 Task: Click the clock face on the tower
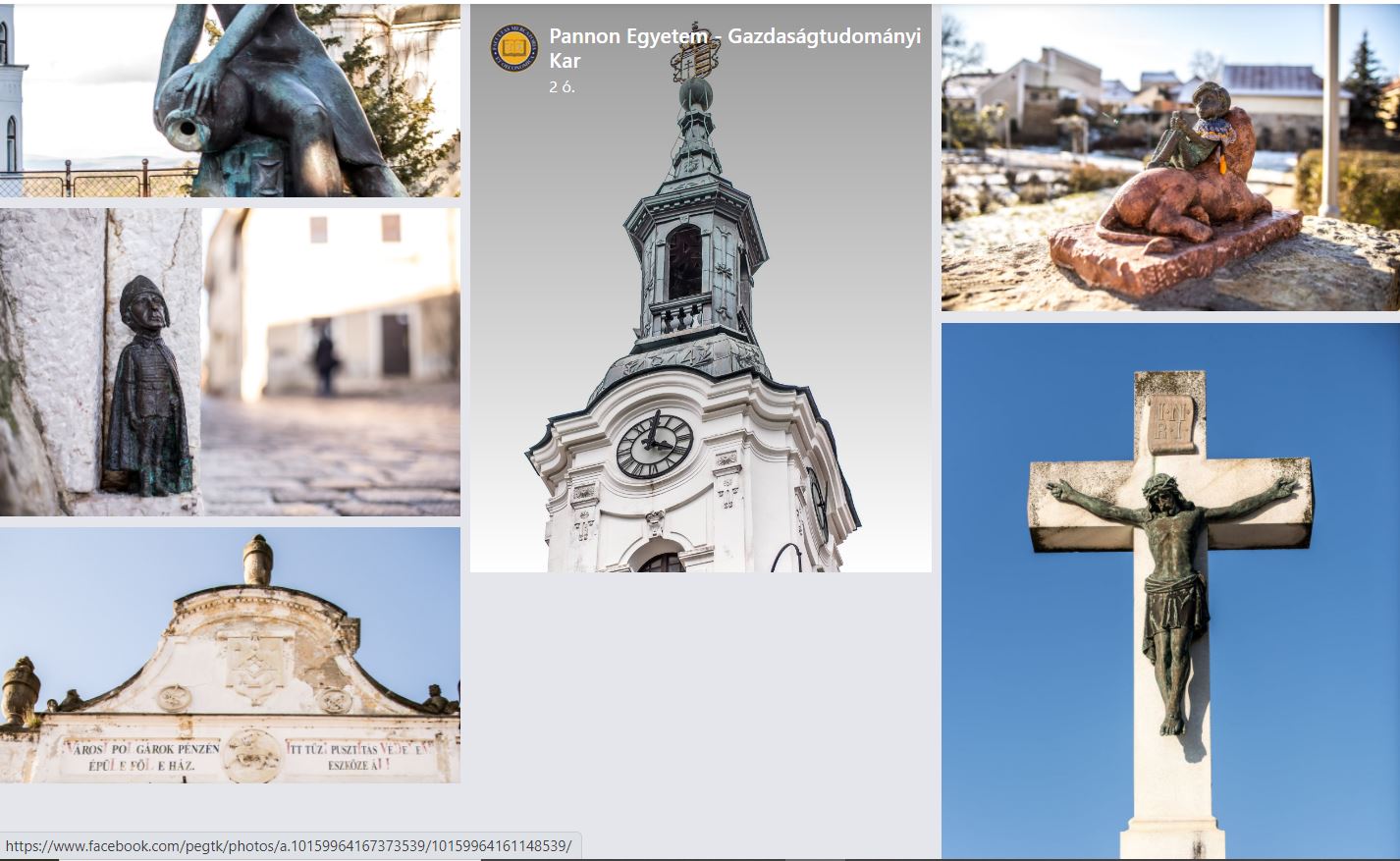pos(654,445)
